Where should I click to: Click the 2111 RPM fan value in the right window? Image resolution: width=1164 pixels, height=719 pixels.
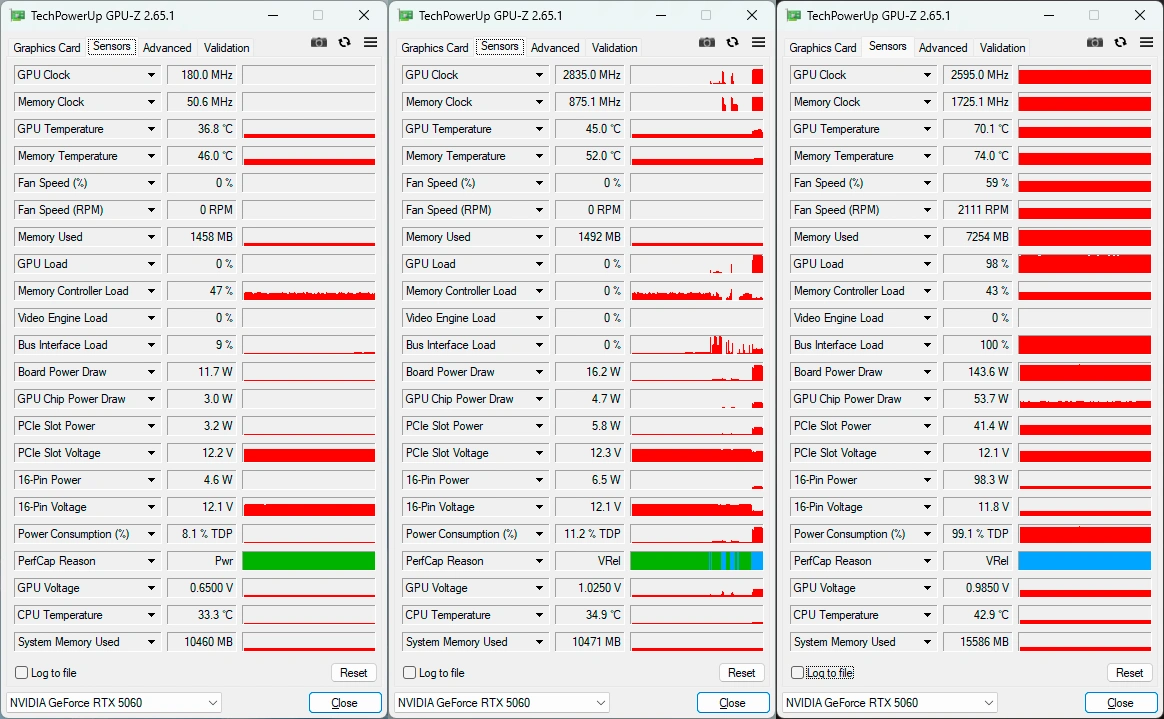point(978,210)
